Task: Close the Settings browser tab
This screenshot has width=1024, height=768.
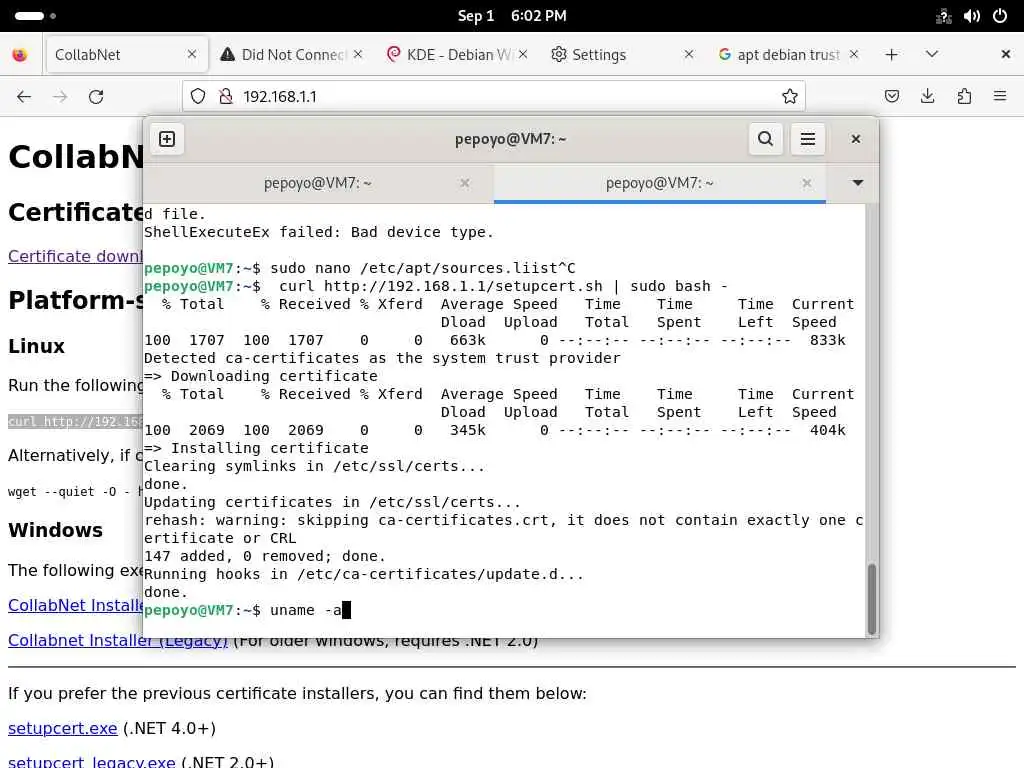Action: click(x=689, y=54)
